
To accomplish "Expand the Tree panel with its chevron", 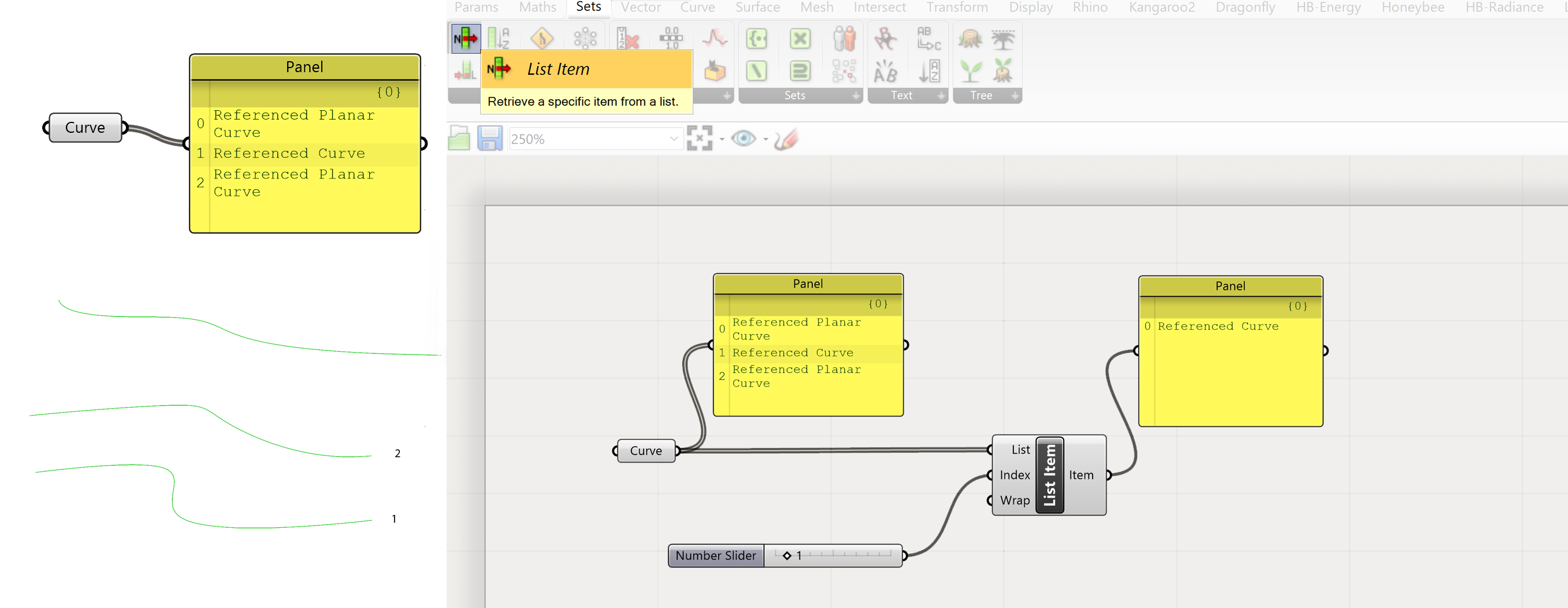I will [1015, 95].
